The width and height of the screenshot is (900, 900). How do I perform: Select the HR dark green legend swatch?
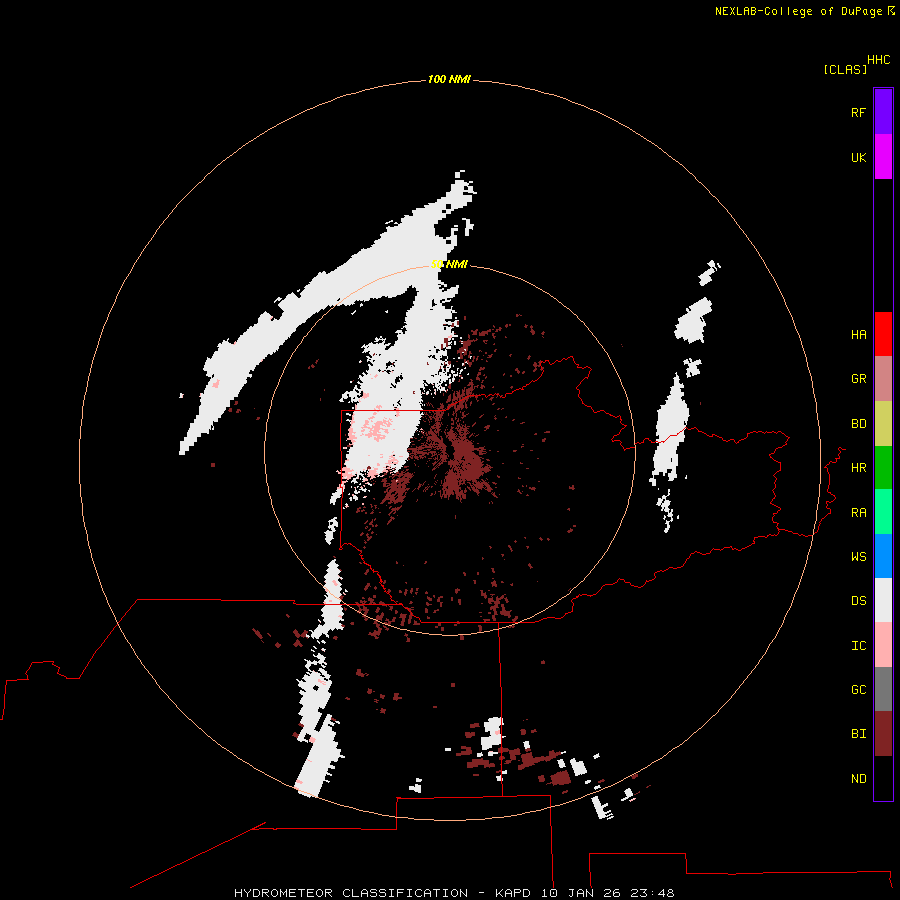click(883, 468)
